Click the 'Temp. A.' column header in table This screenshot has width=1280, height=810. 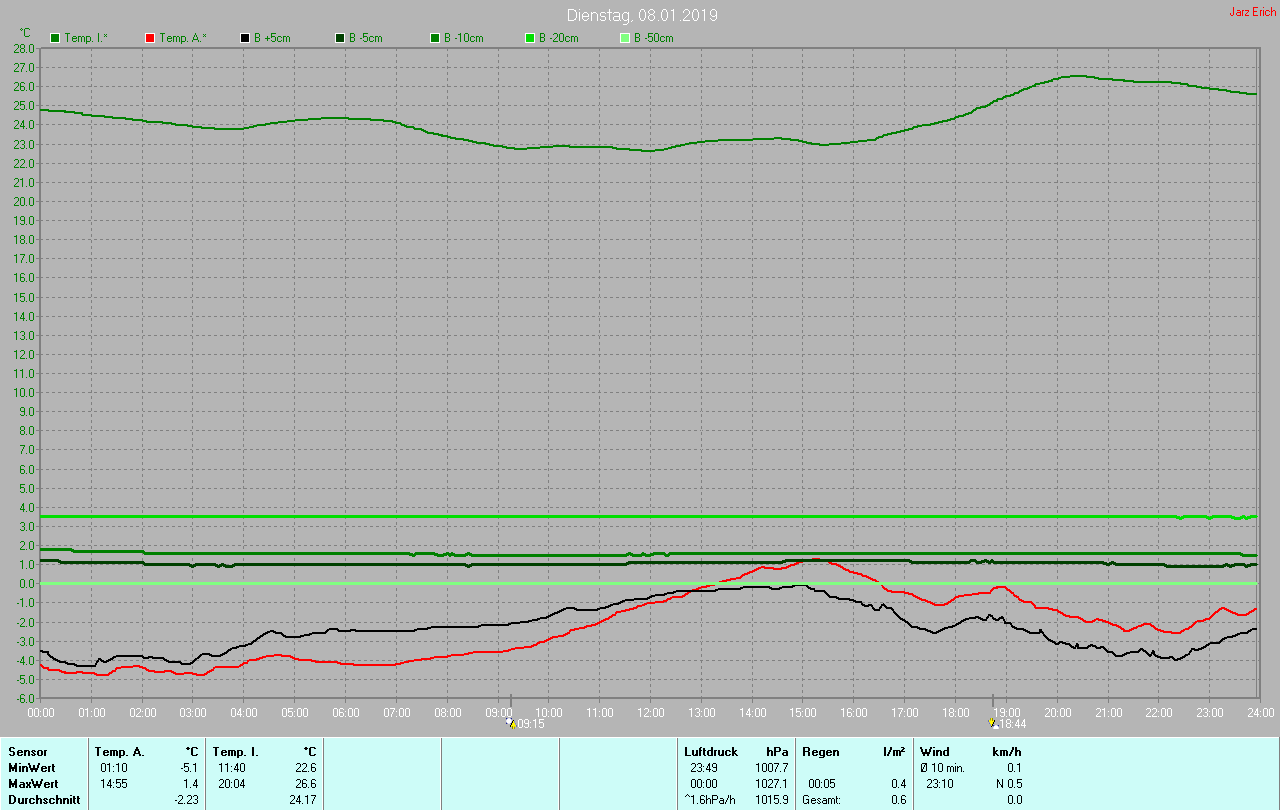click(119, 751)
